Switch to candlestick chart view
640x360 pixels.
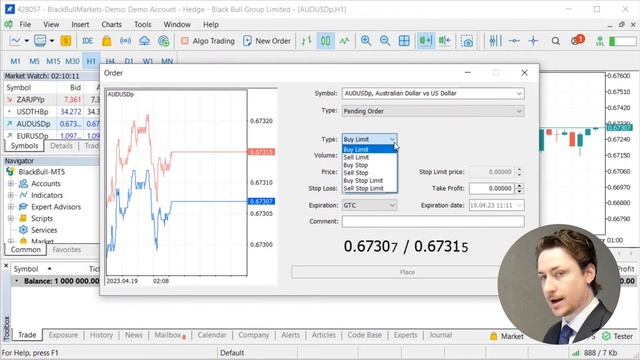(325, 41)
